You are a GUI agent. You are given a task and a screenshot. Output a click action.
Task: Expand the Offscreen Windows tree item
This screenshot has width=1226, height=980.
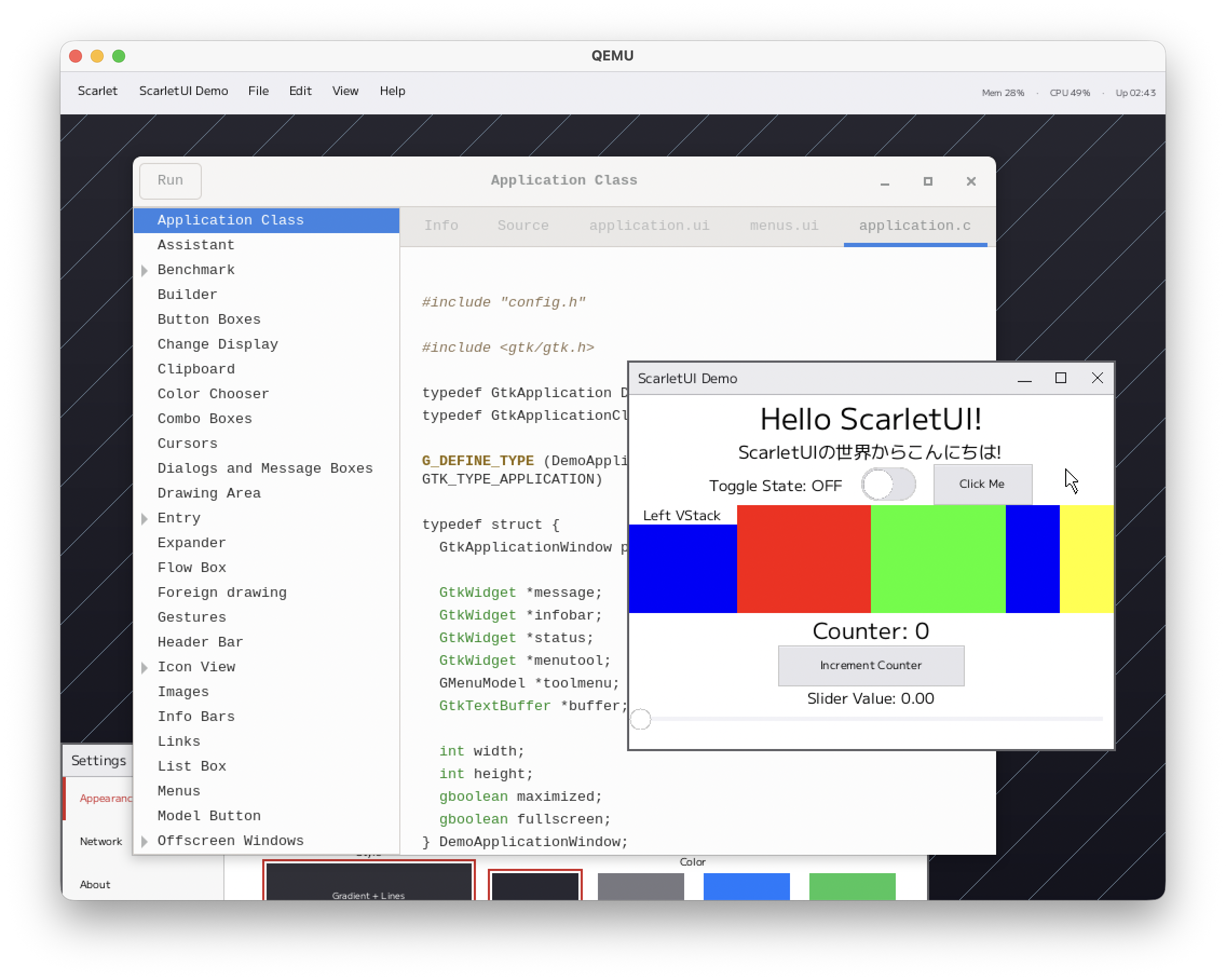pos(145,841)
